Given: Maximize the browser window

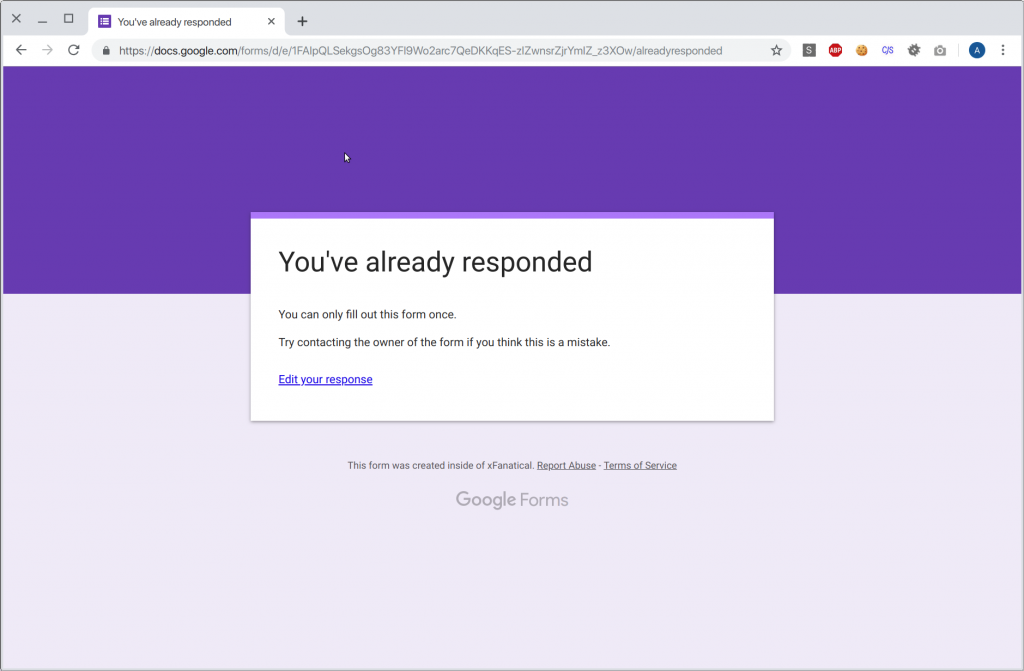Looking at the screenshot, I should [x=69, y=18].
